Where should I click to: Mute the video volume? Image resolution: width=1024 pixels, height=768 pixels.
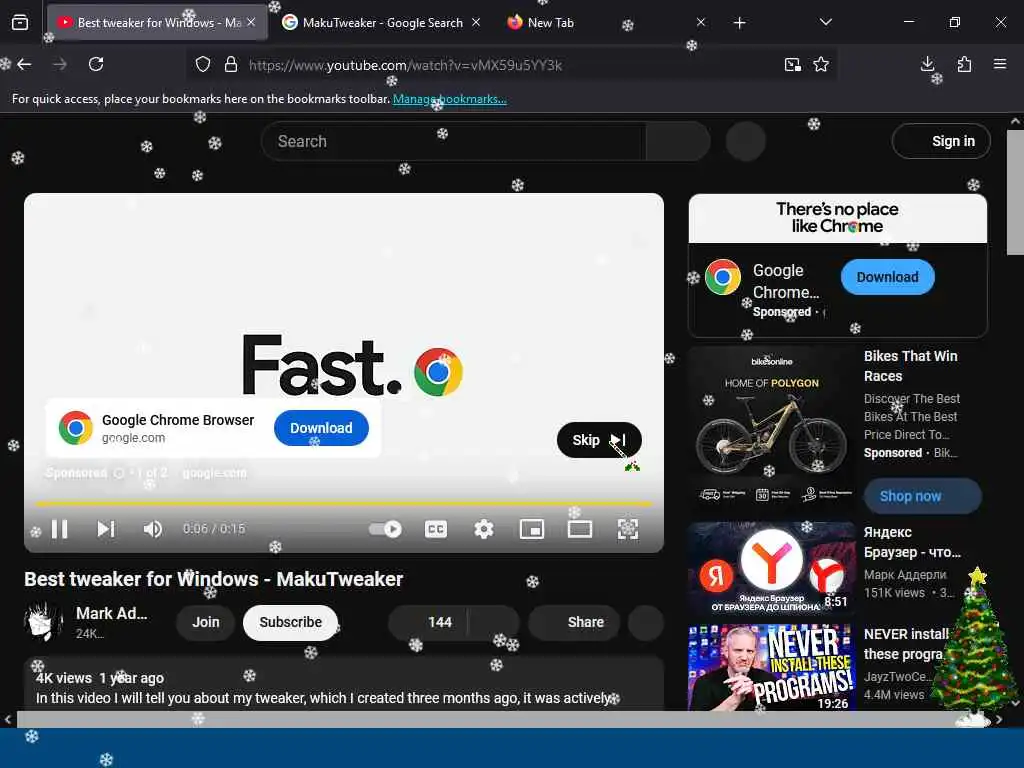(x=152, y=529)
